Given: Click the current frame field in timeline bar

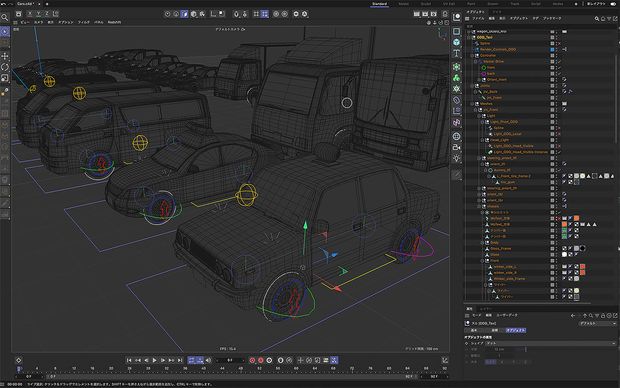Looking at the screenshot, I should (x=230, y=360).
